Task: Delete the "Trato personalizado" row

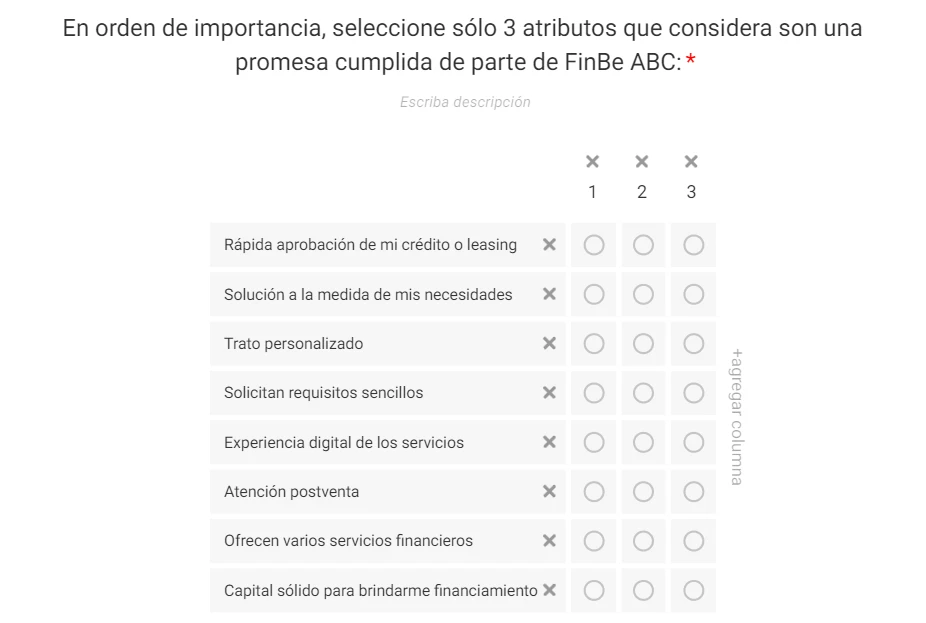Action: point(549,343)
